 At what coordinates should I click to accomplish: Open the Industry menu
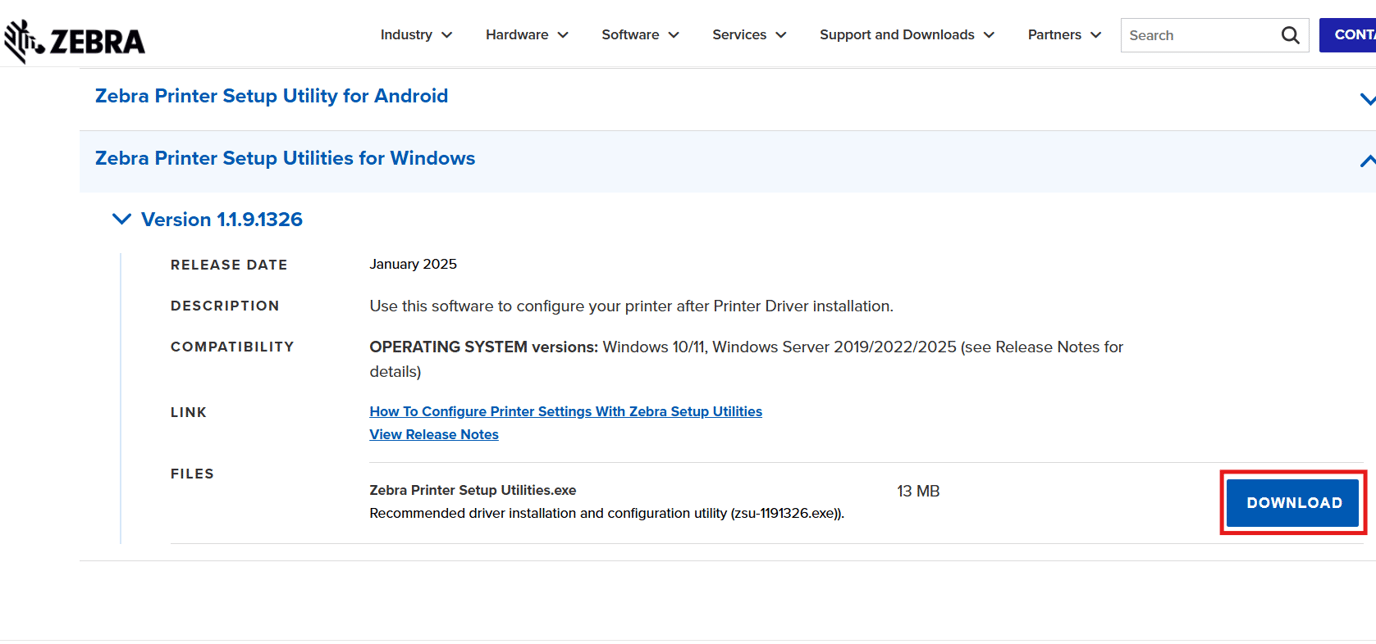pos(416,35)
